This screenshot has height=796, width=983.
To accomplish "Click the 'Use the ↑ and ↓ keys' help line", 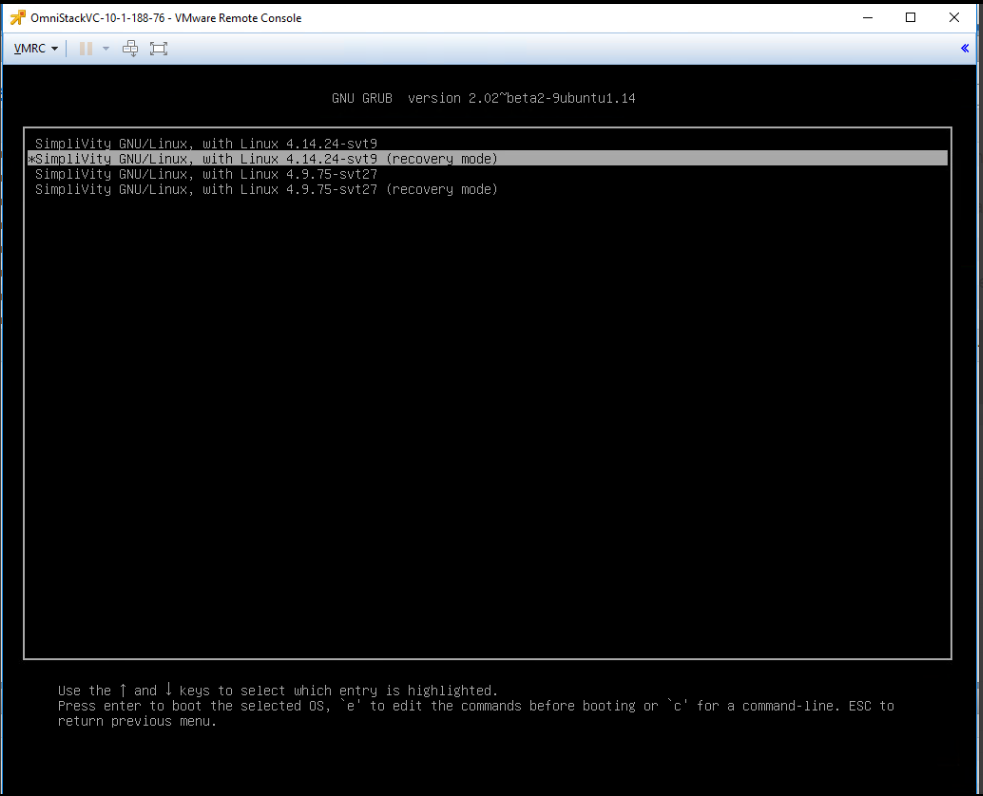I will tap(278, 691).
